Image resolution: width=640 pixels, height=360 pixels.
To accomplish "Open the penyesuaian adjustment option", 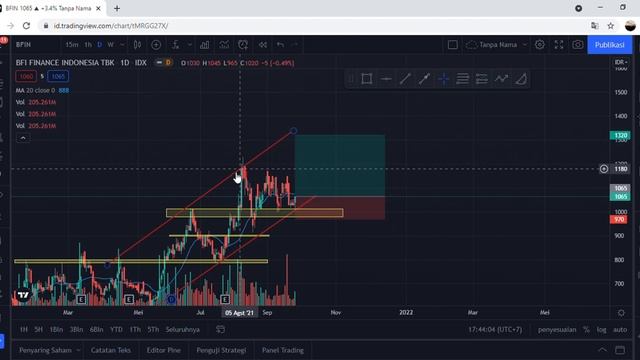I will pos(557,329).
